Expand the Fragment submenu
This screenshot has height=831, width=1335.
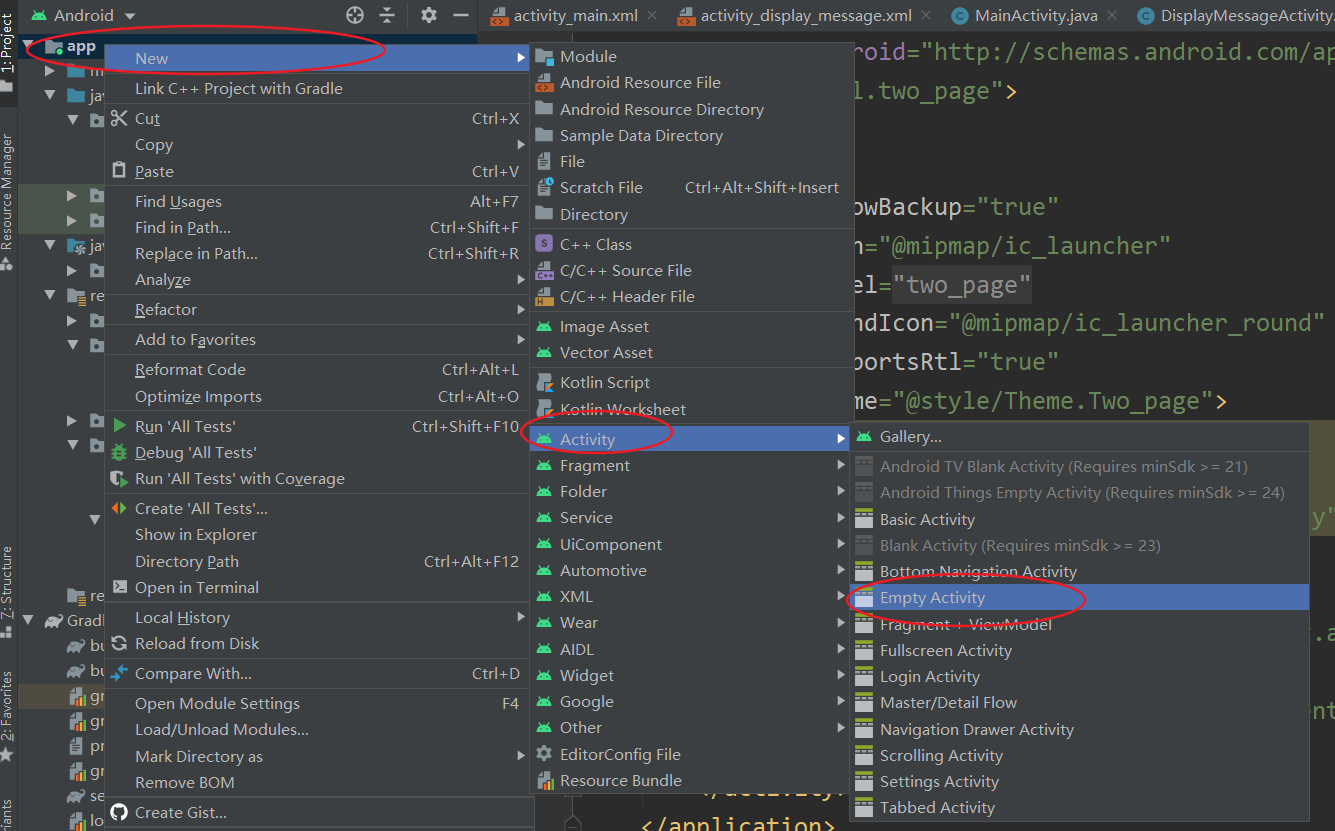691,465
